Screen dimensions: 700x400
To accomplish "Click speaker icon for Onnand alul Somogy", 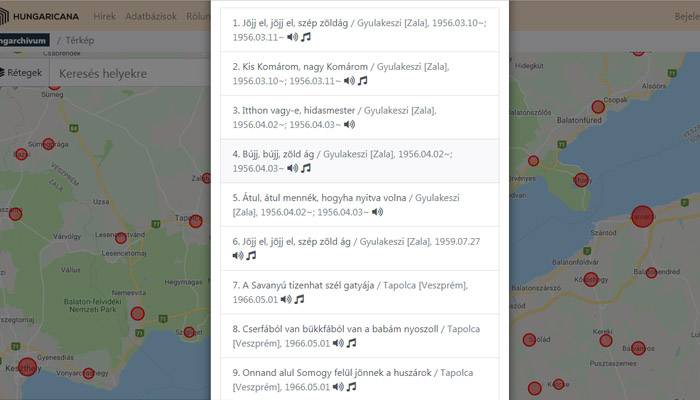I will click(x=337, y=387).
